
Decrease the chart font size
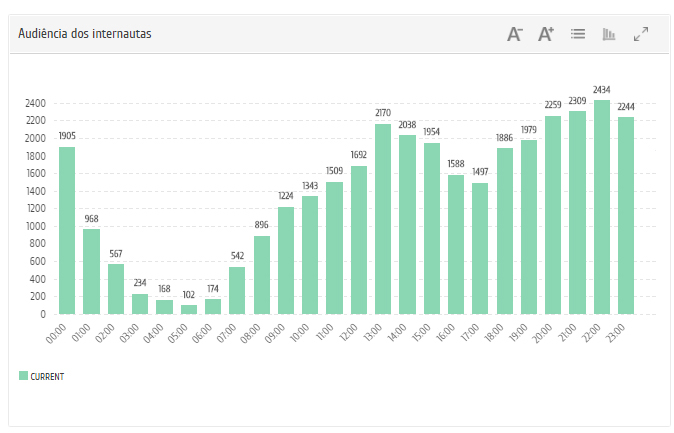[x=515, y=34]
